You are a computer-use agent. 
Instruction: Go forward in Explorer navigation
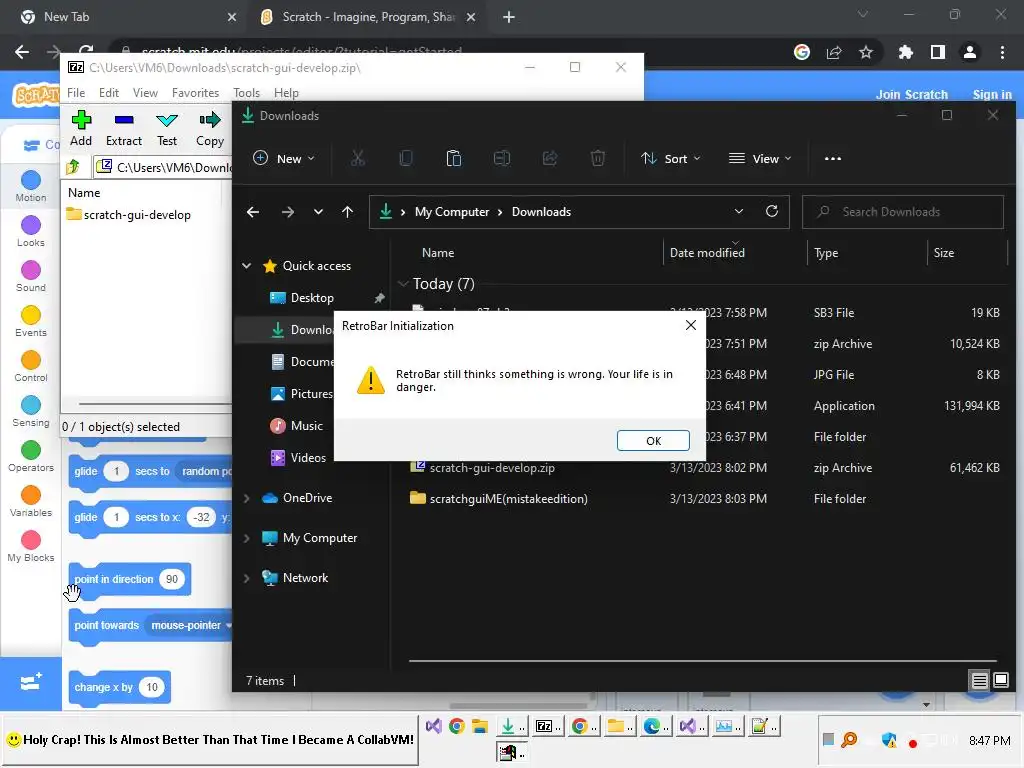click(287, 212)
